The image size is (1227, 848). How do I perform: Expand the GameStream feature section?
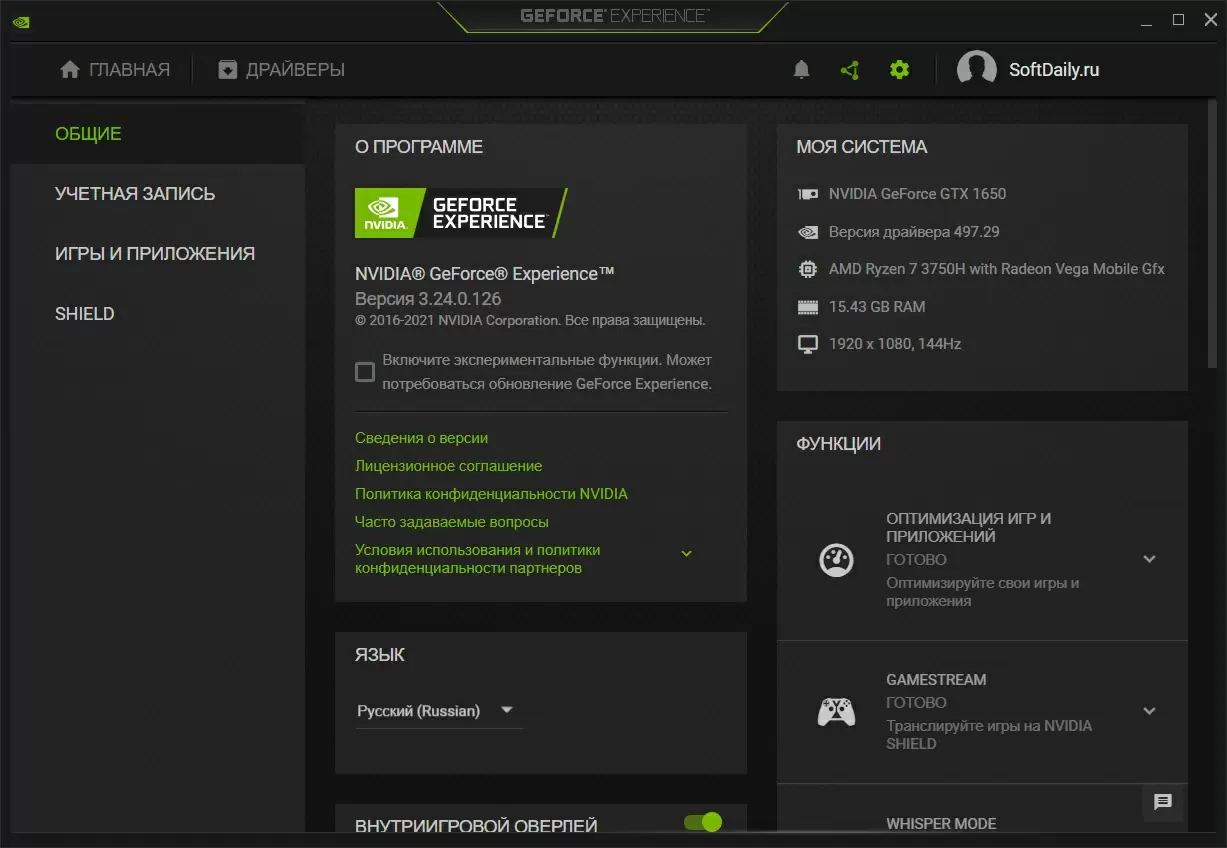click(x=1149, y=711)
